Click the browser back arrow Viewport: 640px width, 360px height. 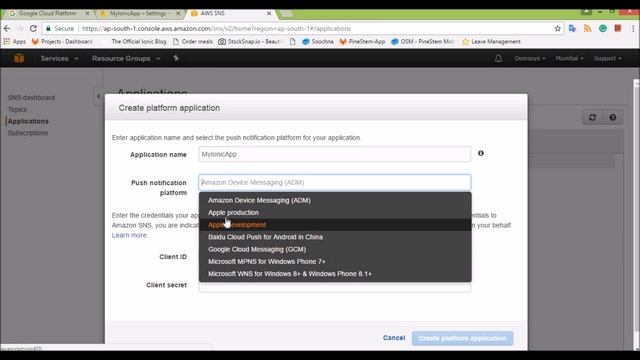click(x=7, y=29)
